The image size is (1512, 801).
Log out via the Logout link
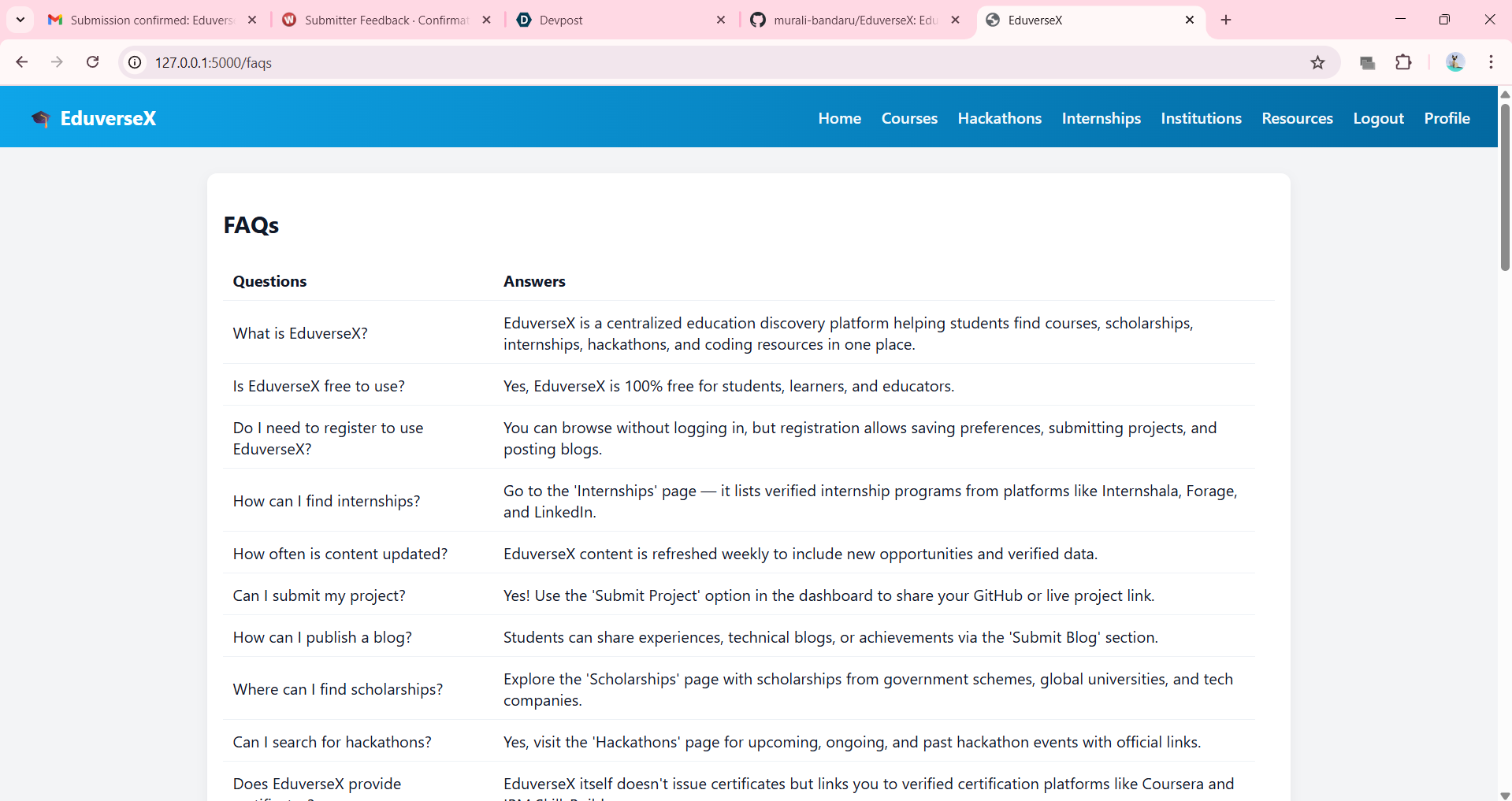(x=1378, y=118)
